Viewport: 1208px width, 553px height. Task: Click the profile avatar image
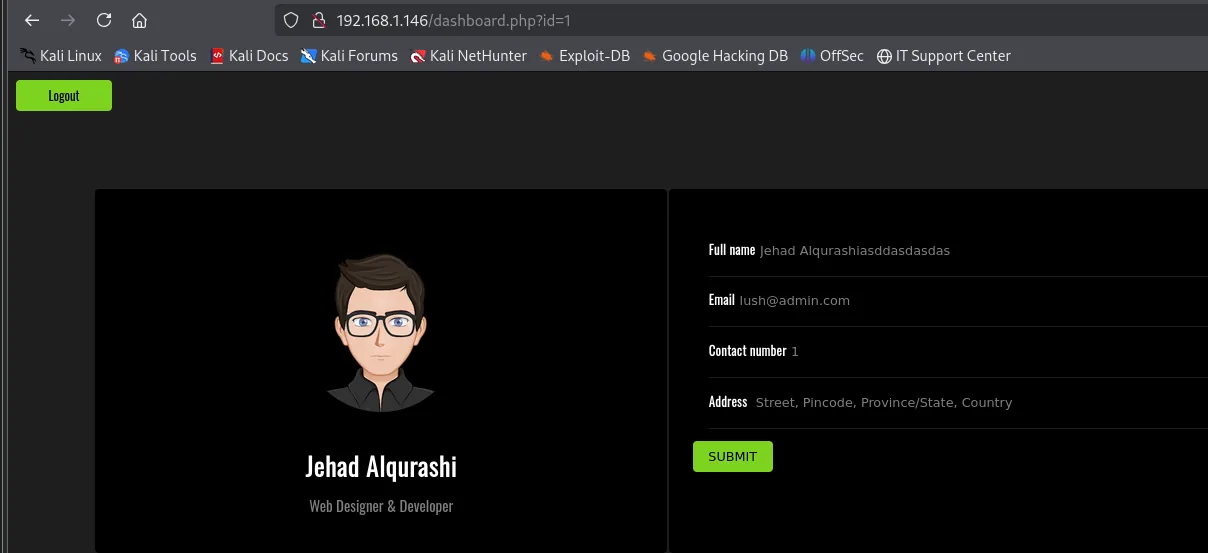380,332
